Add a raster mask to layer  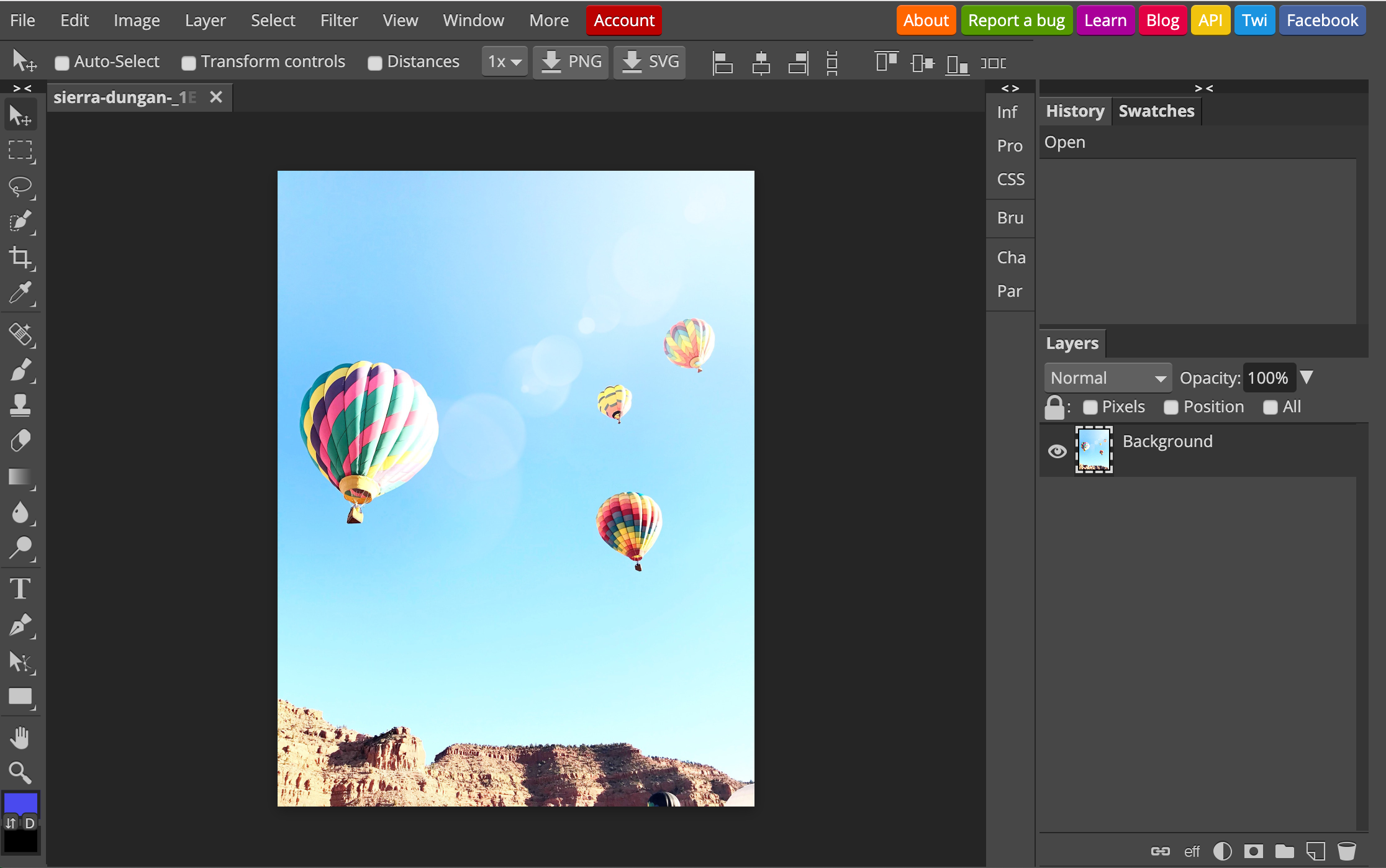tap(1253, 851)
